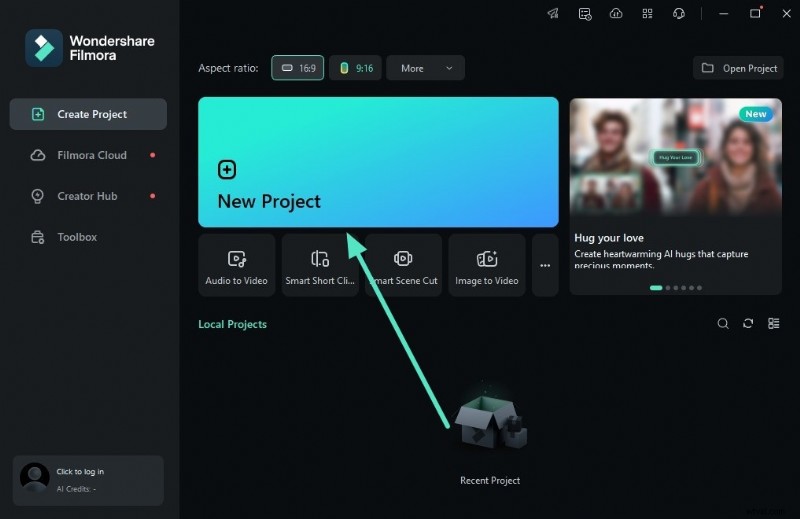Select the 16:9 aspect ratio
The height and width of the screenshot is (519, 800).
(297, 68)
